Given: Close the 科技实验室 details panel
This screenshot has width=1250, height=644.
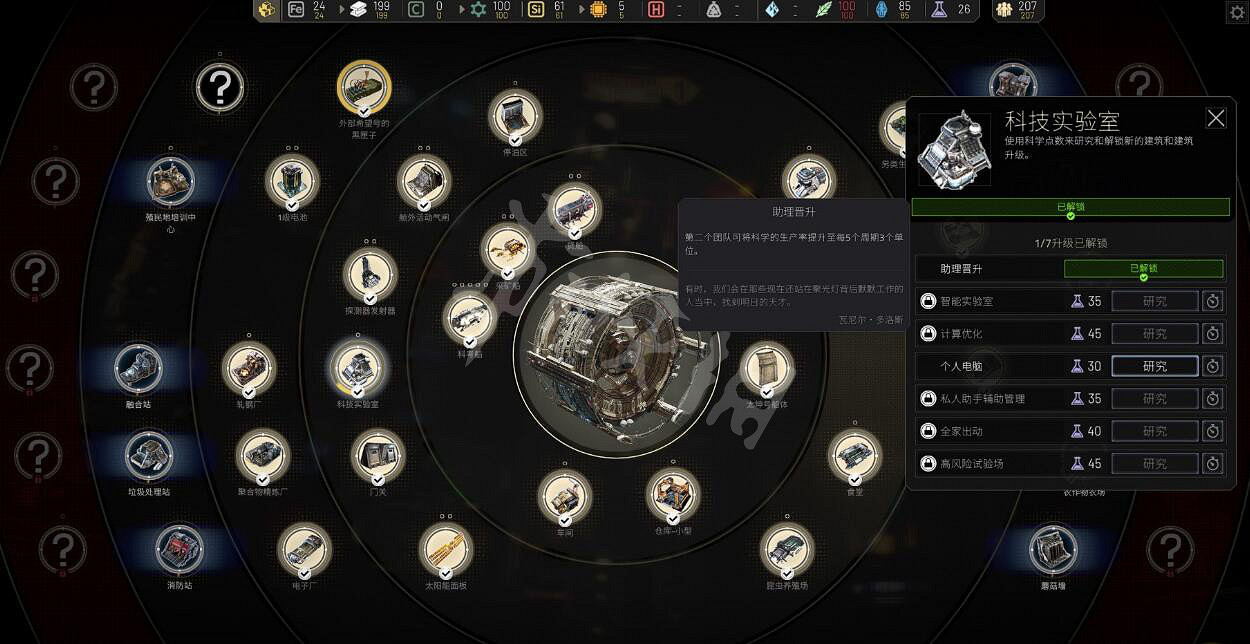Looking at the screenshot, I should click(1215, 119).
